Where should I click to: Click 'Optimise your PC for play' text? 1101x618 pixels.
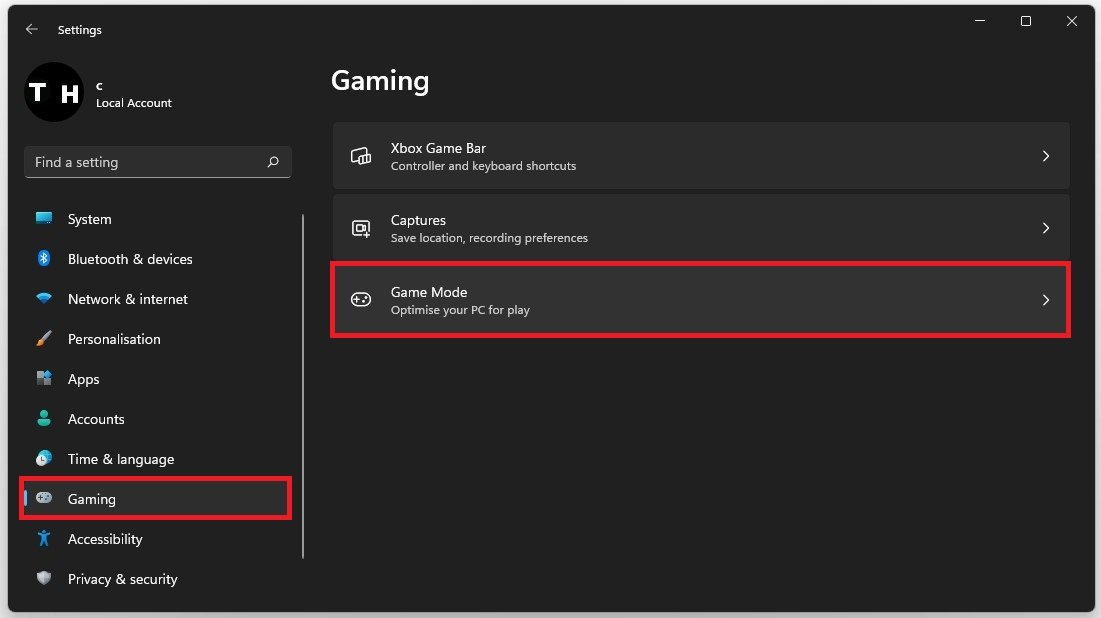[460, 310]
